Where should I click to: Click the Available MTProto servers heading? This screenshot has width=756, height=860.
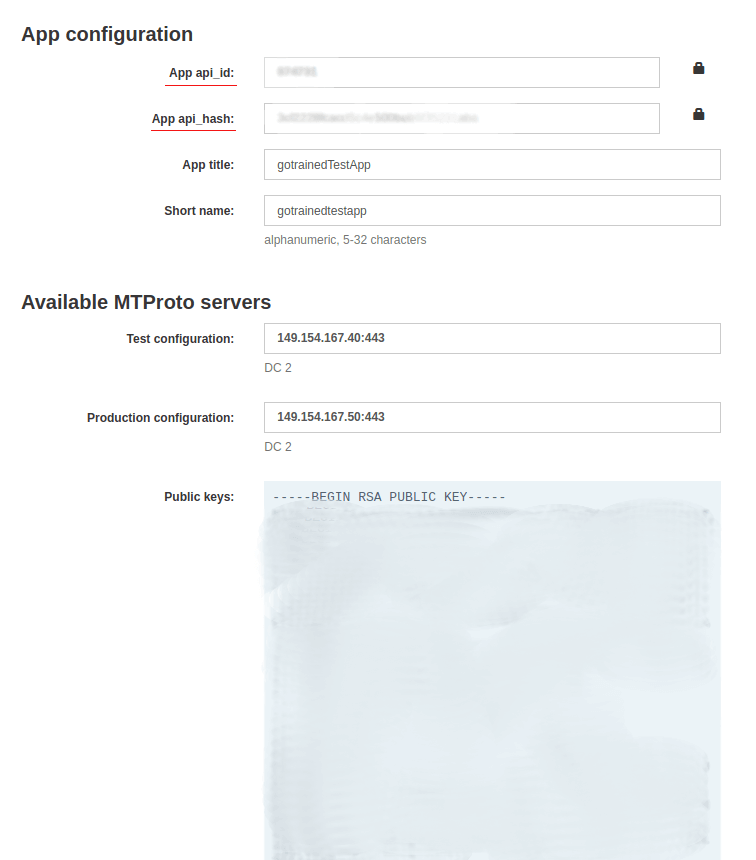(146, 302)
